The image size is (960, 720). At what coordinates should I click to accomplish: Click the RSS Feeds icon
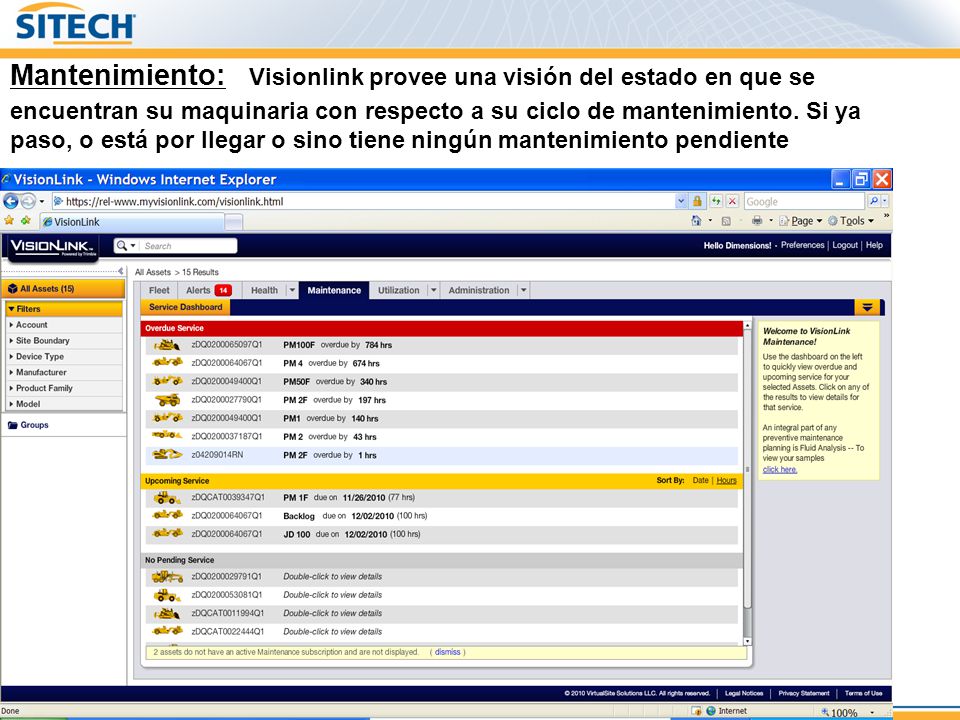click(x=726, y=221)
